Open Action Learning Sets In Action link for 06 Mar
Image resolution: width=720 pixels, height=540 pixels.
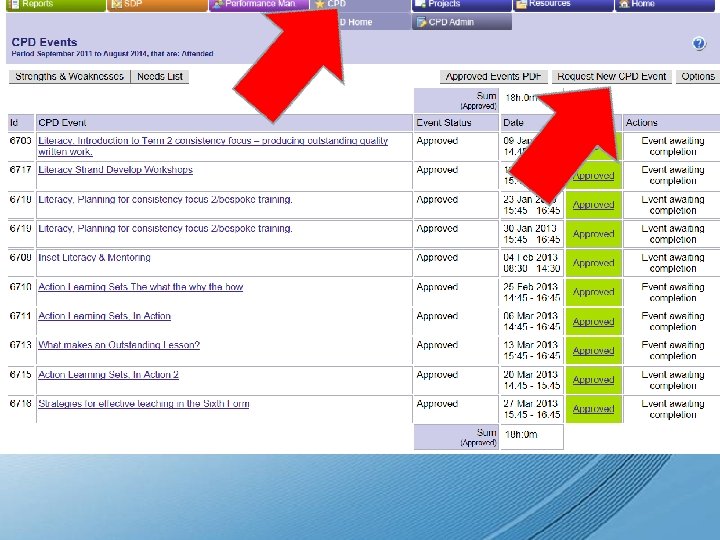pos(104,316)
